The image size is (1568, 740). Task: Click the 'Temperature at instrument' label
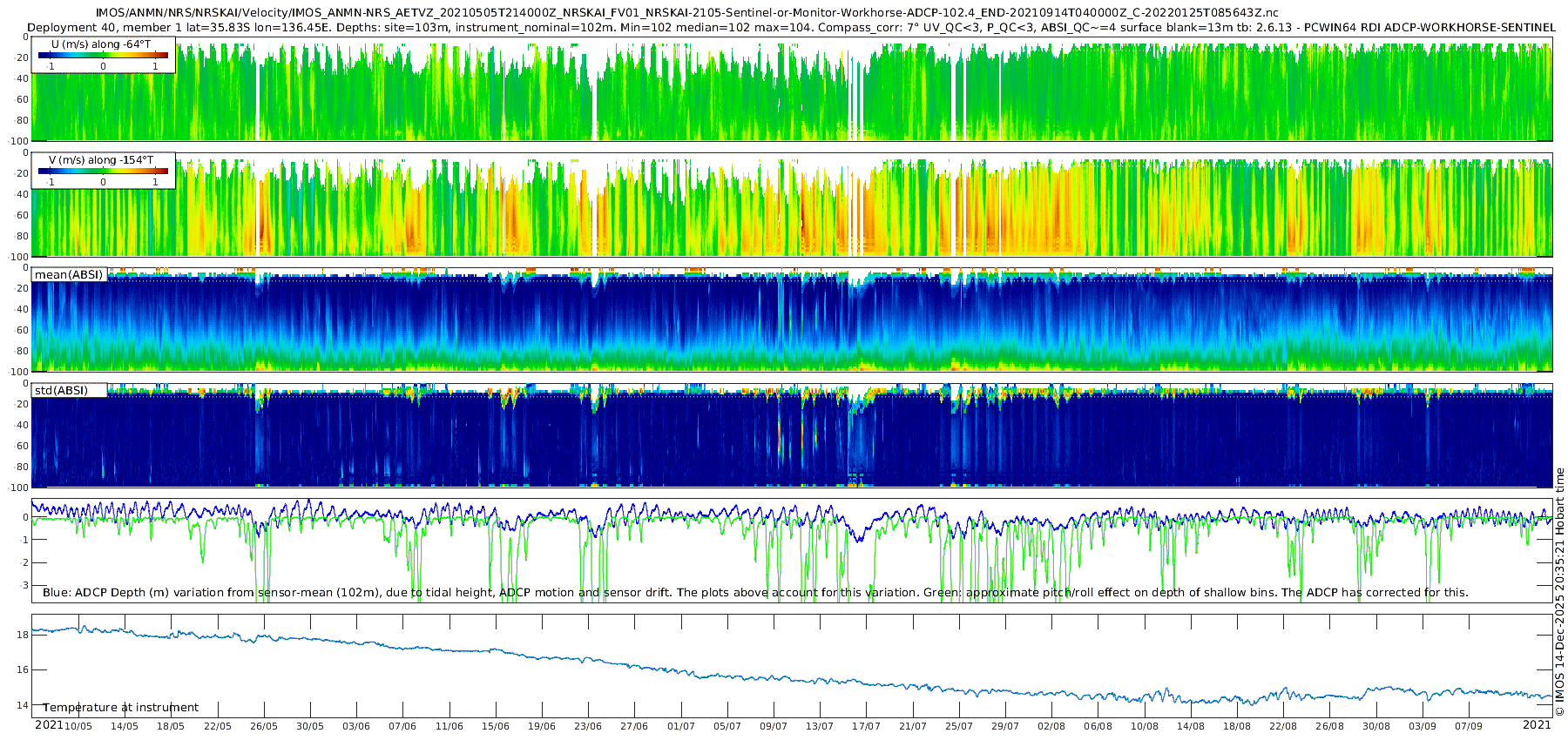pos(121,708)
